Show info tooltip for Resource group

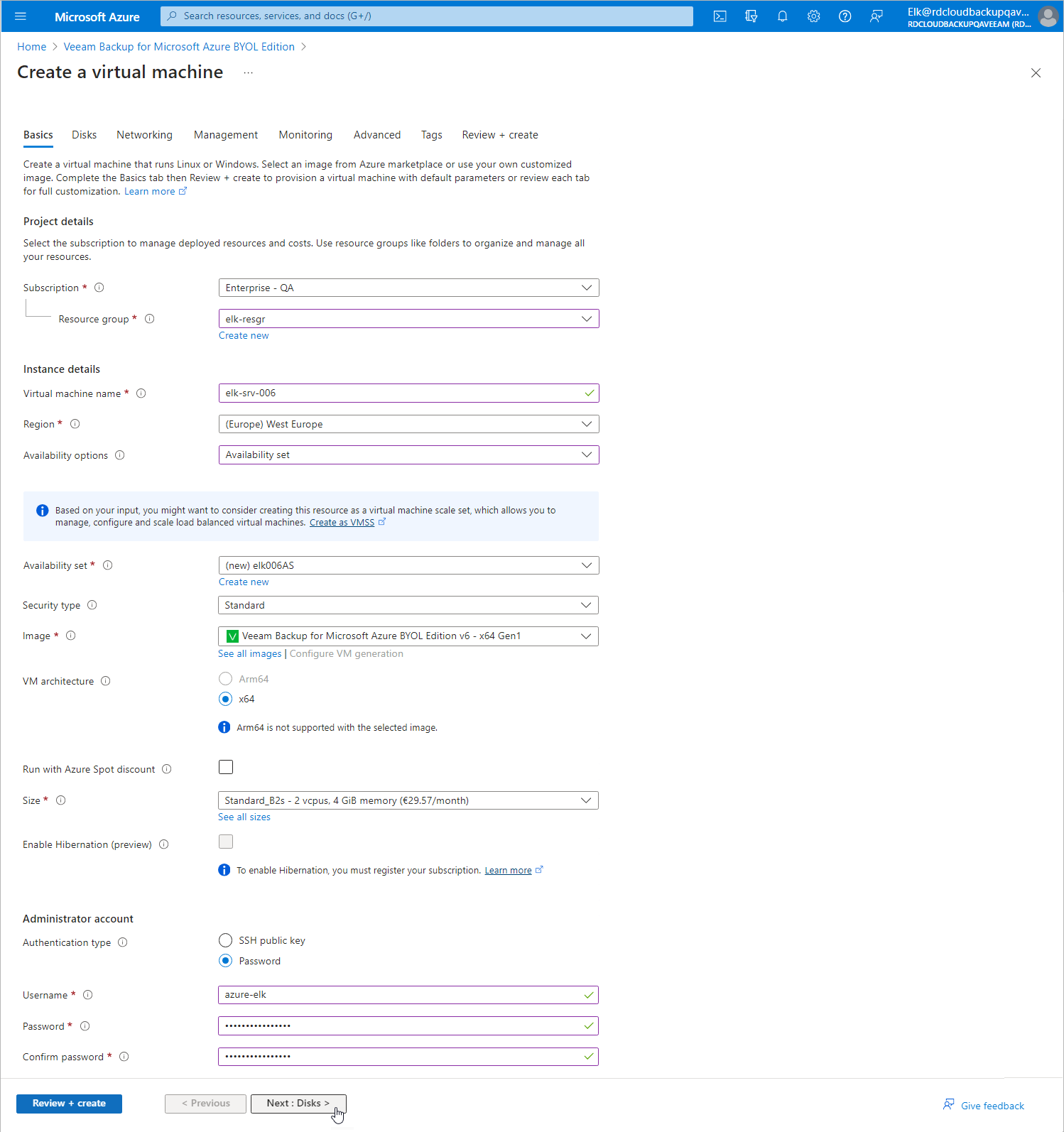149,319
